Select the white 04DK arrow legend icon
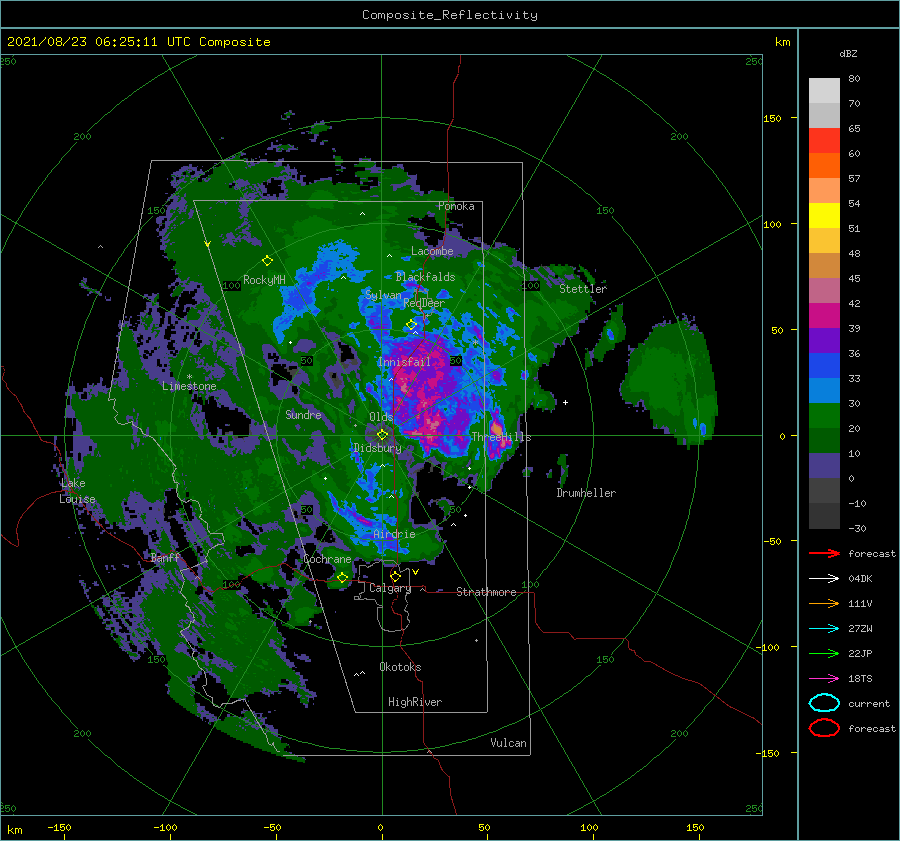The image size is (900, 841). point(824,578)
